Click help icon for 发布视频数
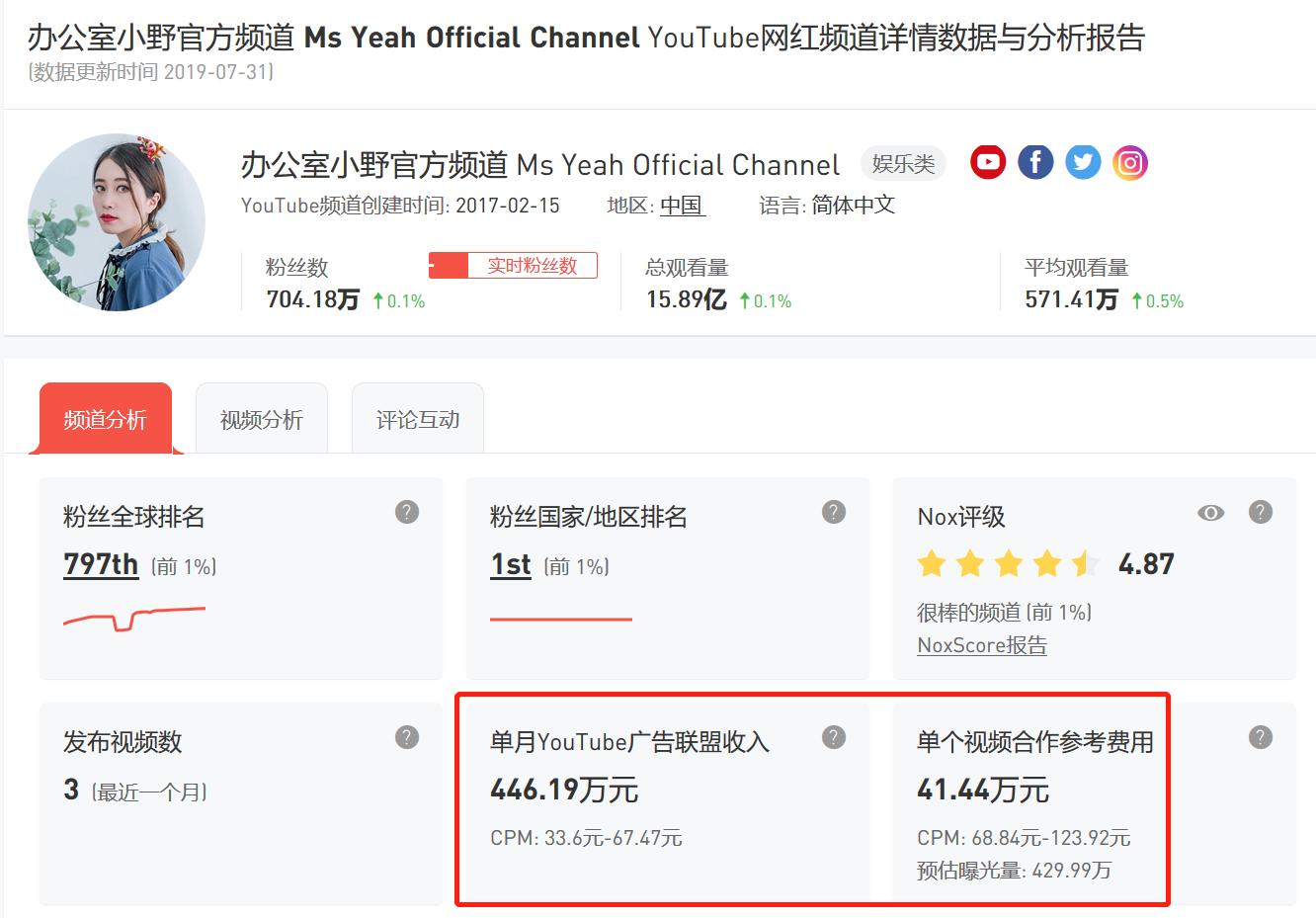Screen dimensions: 1316x918 pos(407,737)
